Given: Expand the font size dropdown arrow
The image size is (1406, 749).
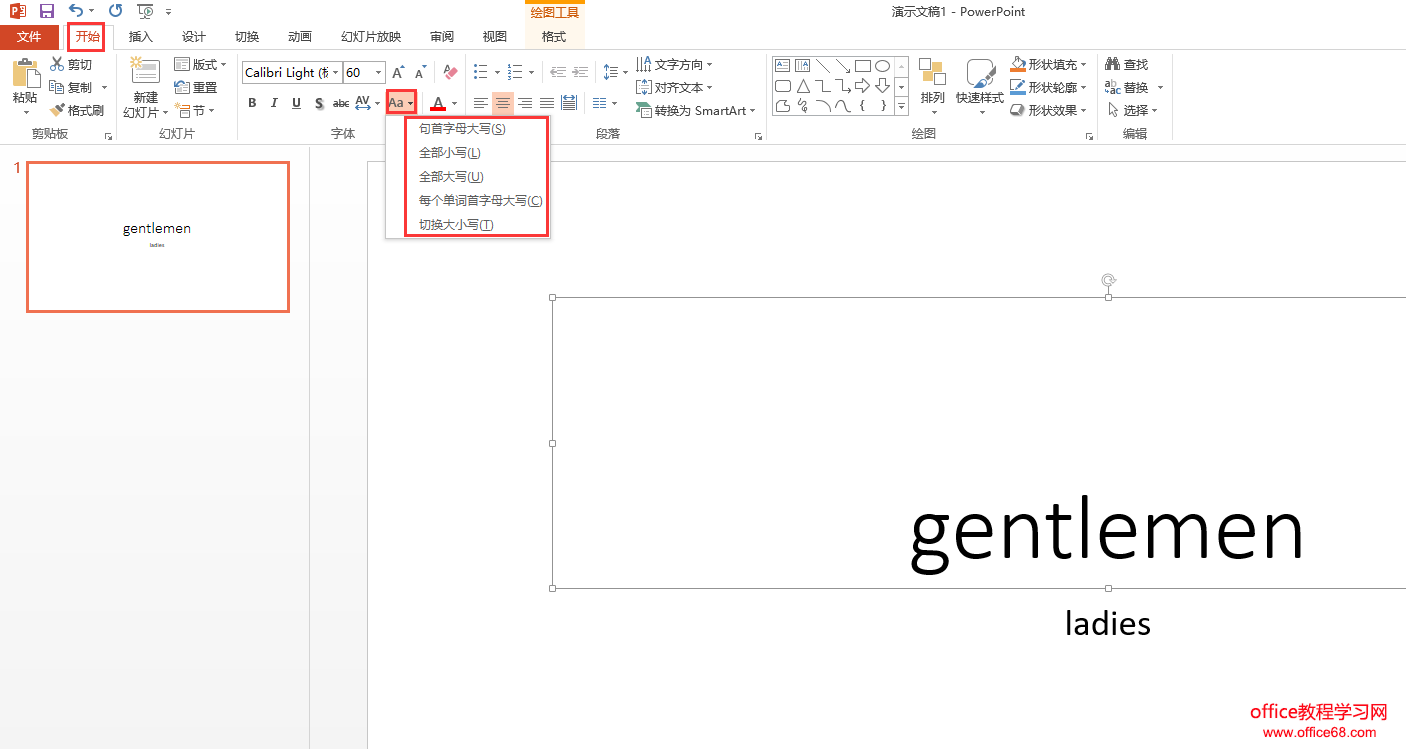Looking at the screenshot, I should 378,72.
